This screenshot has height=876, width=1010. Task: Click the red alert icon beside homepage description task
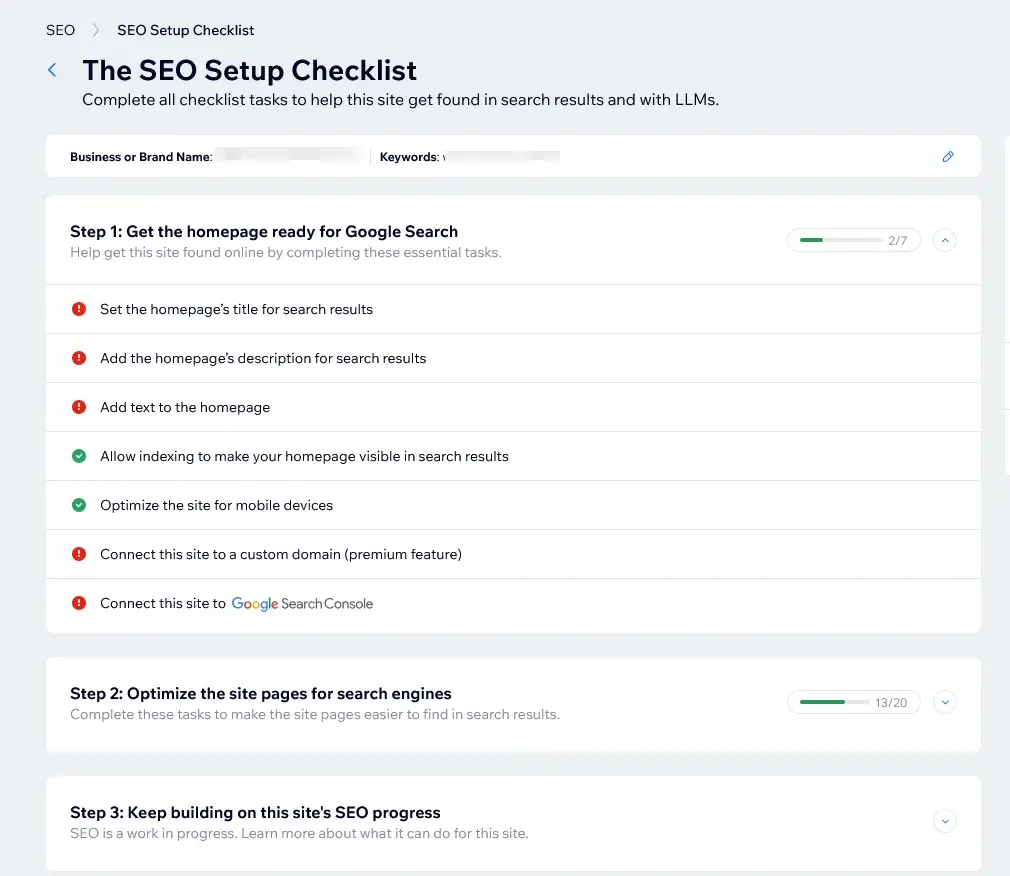pos(78,357)
